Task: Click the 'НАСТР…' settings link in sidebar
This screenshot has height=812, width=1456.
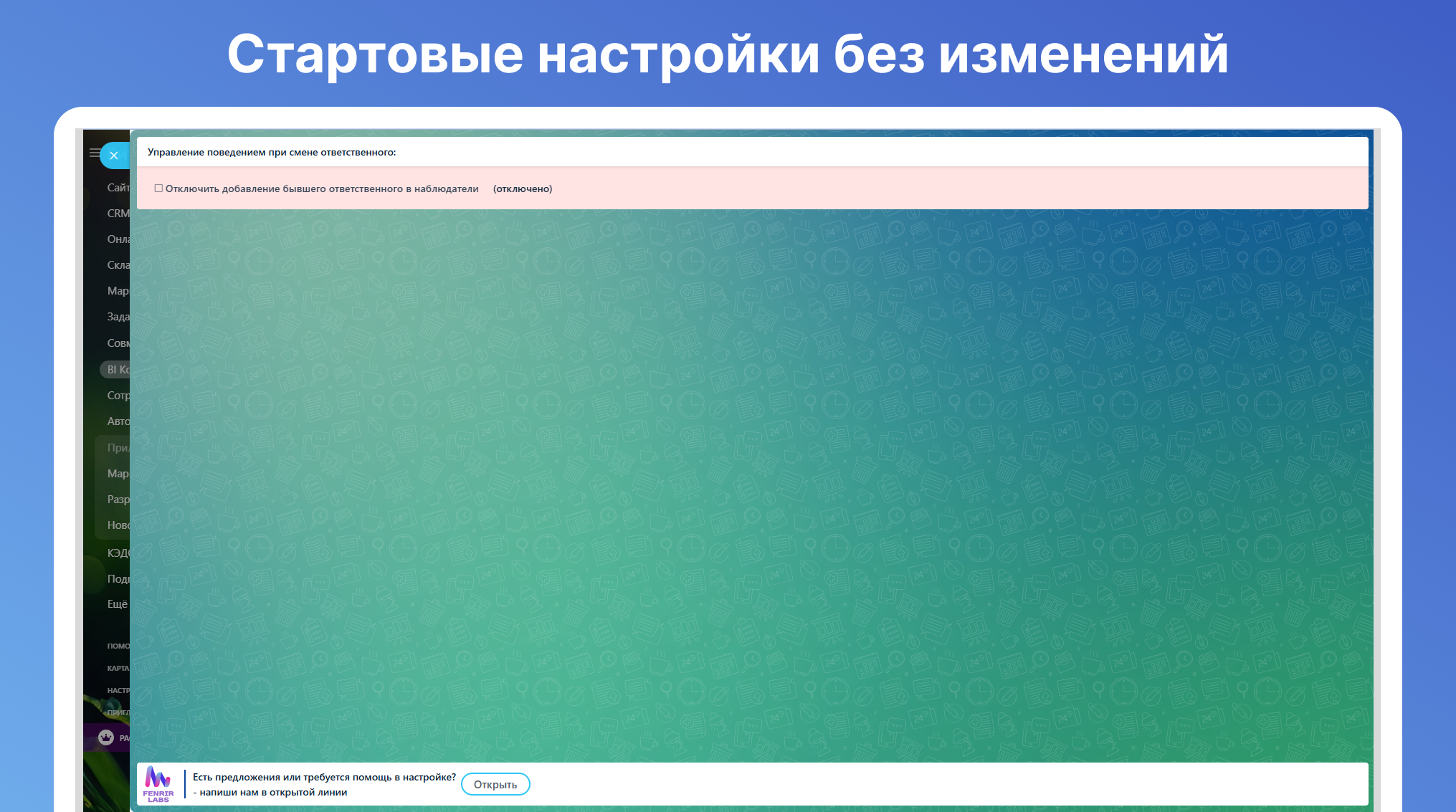Action: tap(118, 690)
